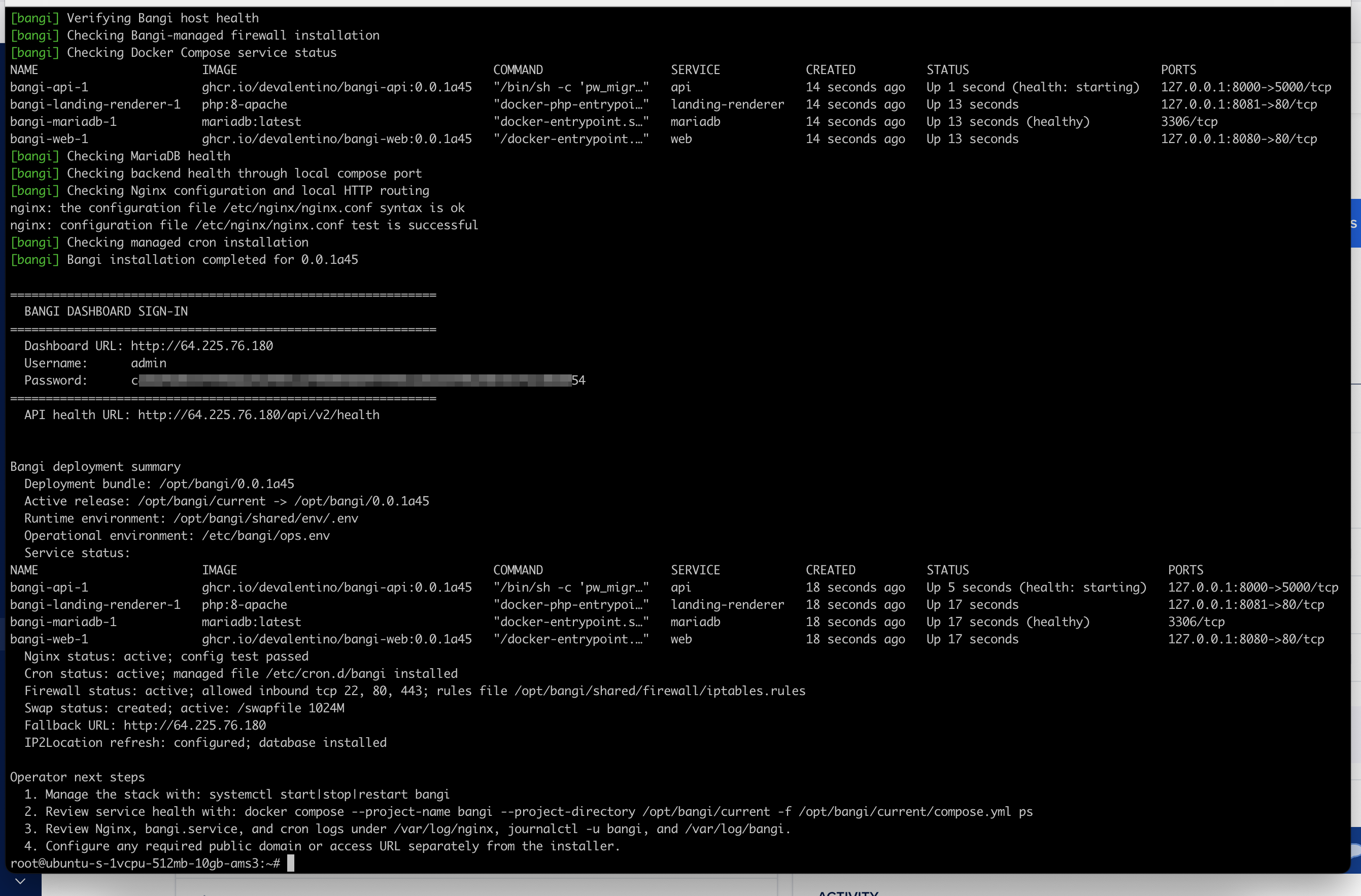Click the blurred Password value
Image resolution: width=1361 pixels, height=896 pixels.
(x=358, y=380)
